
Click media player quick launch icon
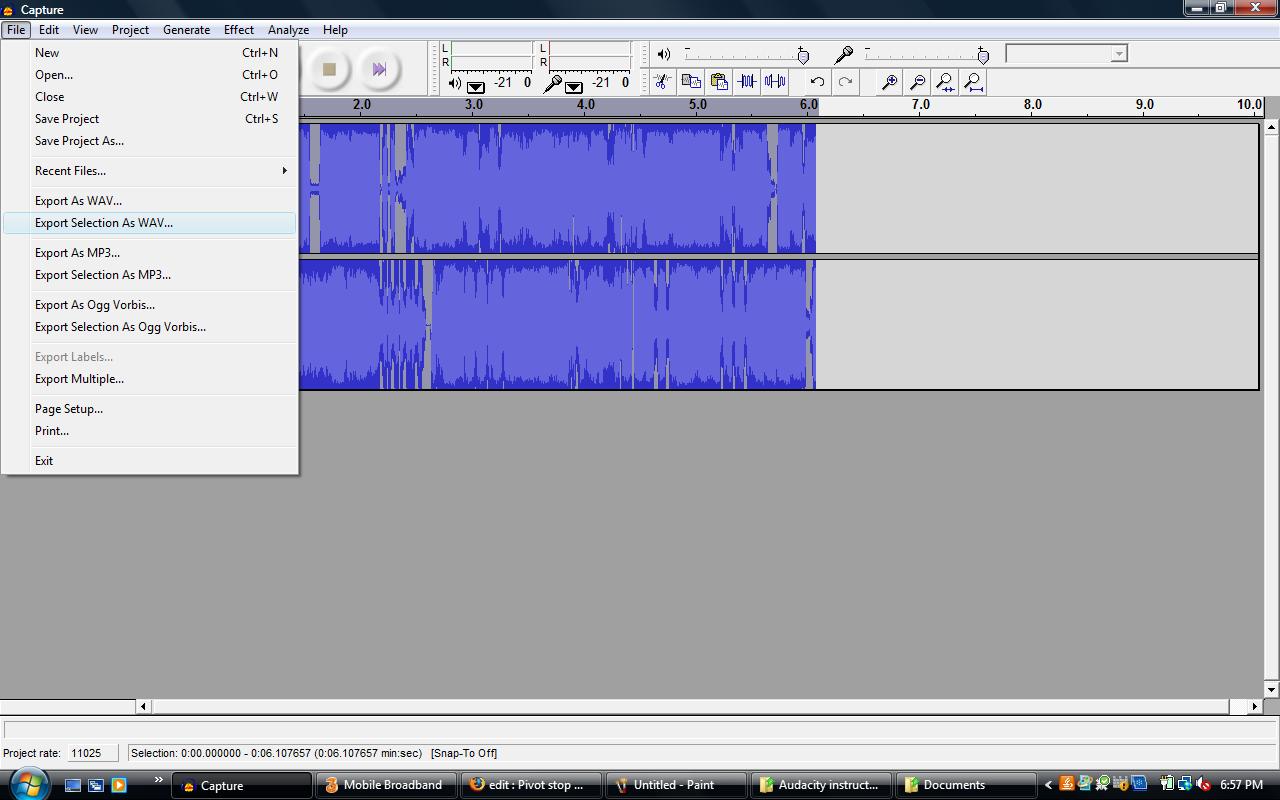click(119, 785)
